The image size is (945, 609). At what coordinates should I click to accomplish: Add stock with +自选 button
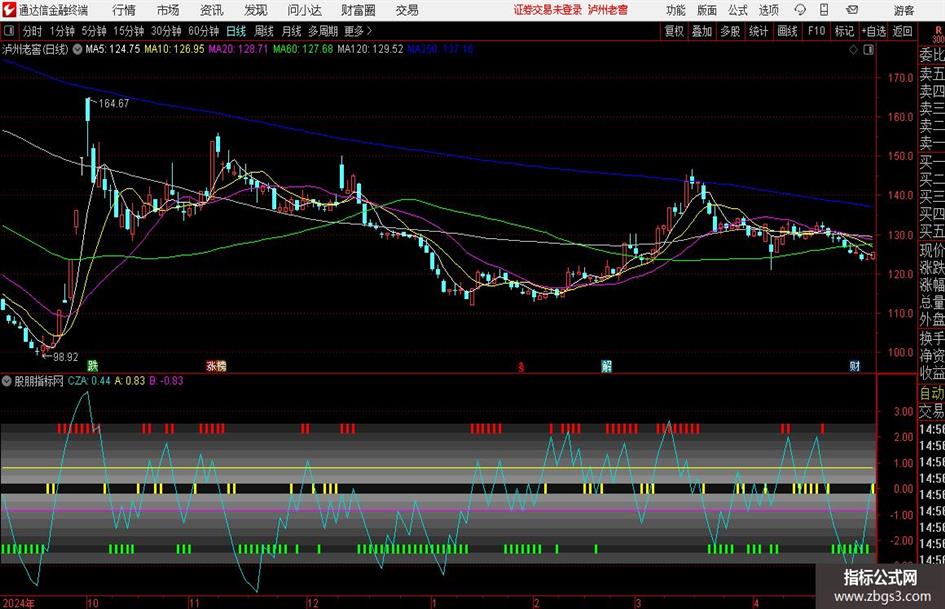[x=874, y=31]
